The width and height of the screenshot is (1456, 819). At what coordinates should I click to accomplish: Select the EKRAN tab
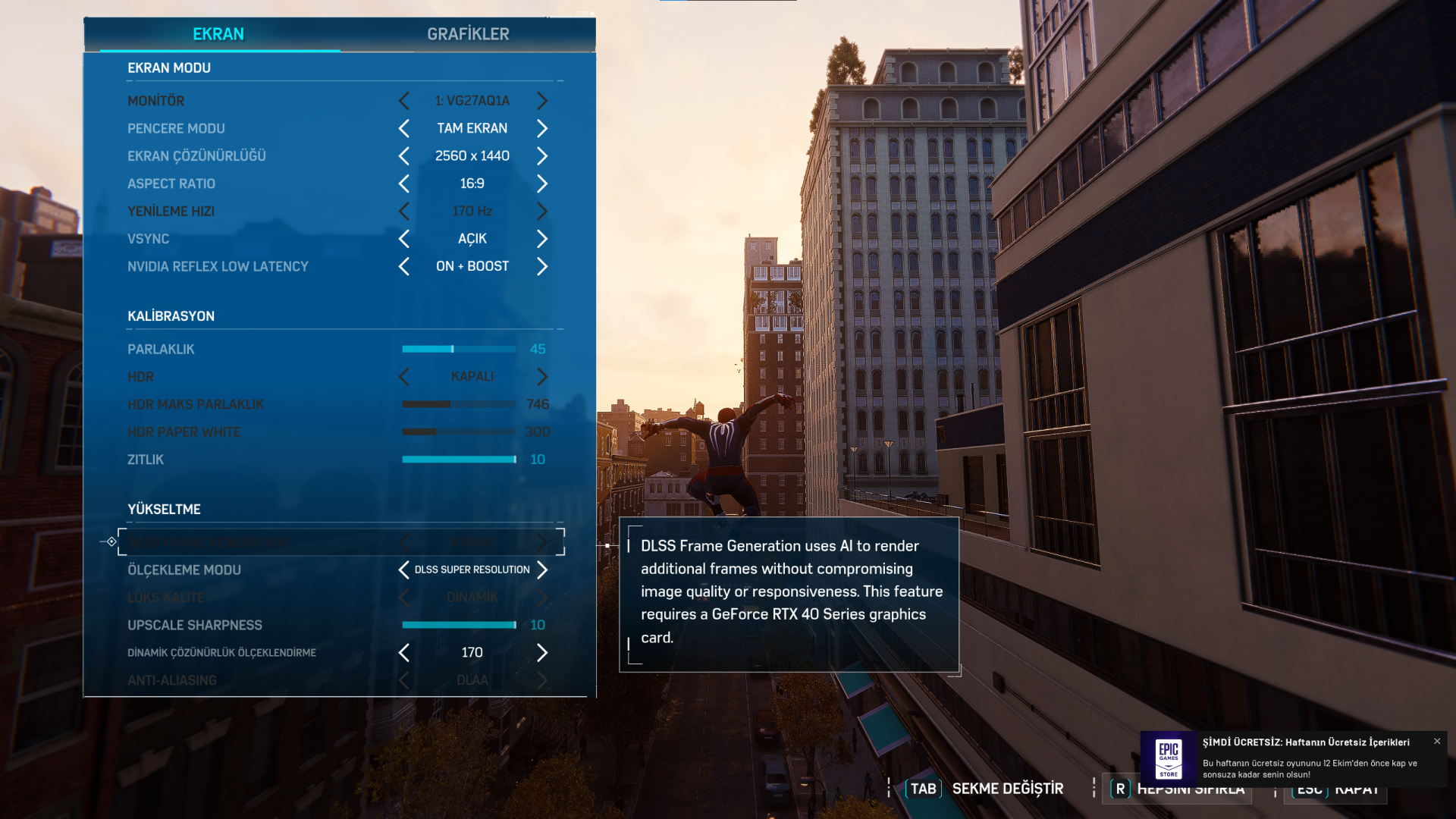(218, 34)
